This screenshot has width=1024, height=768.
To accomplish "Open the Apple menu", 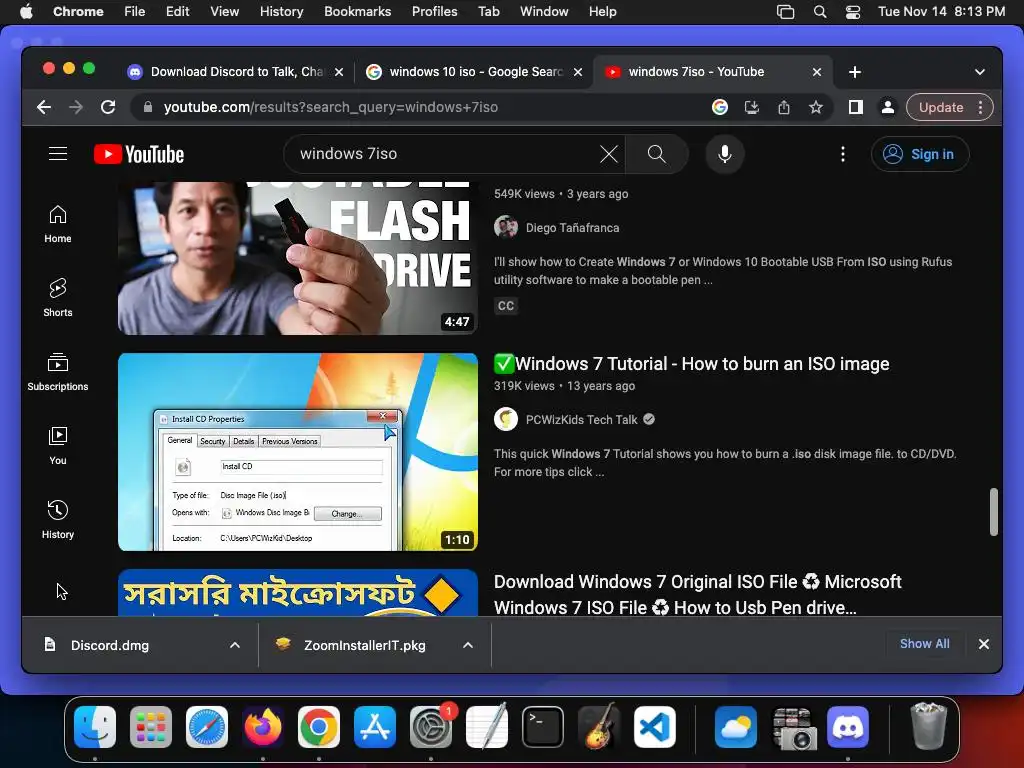I will [x=26, y=12].
